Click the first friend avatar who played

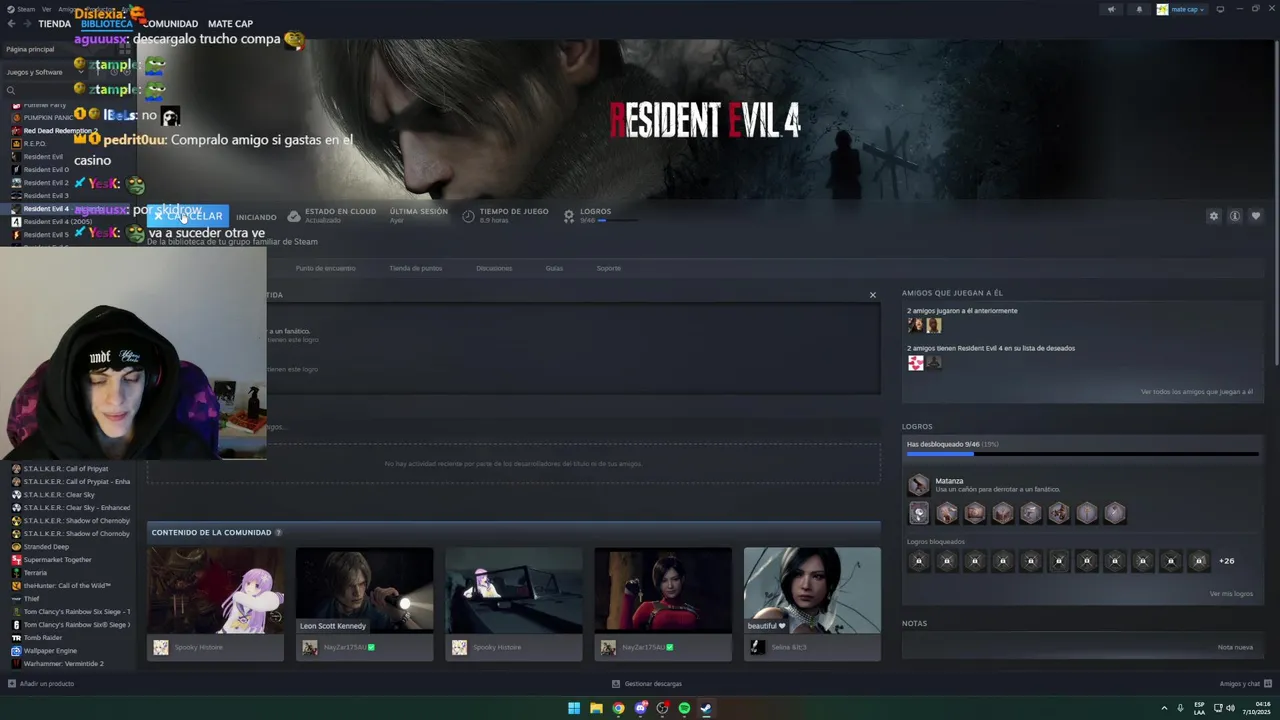[x=915, y=325]
